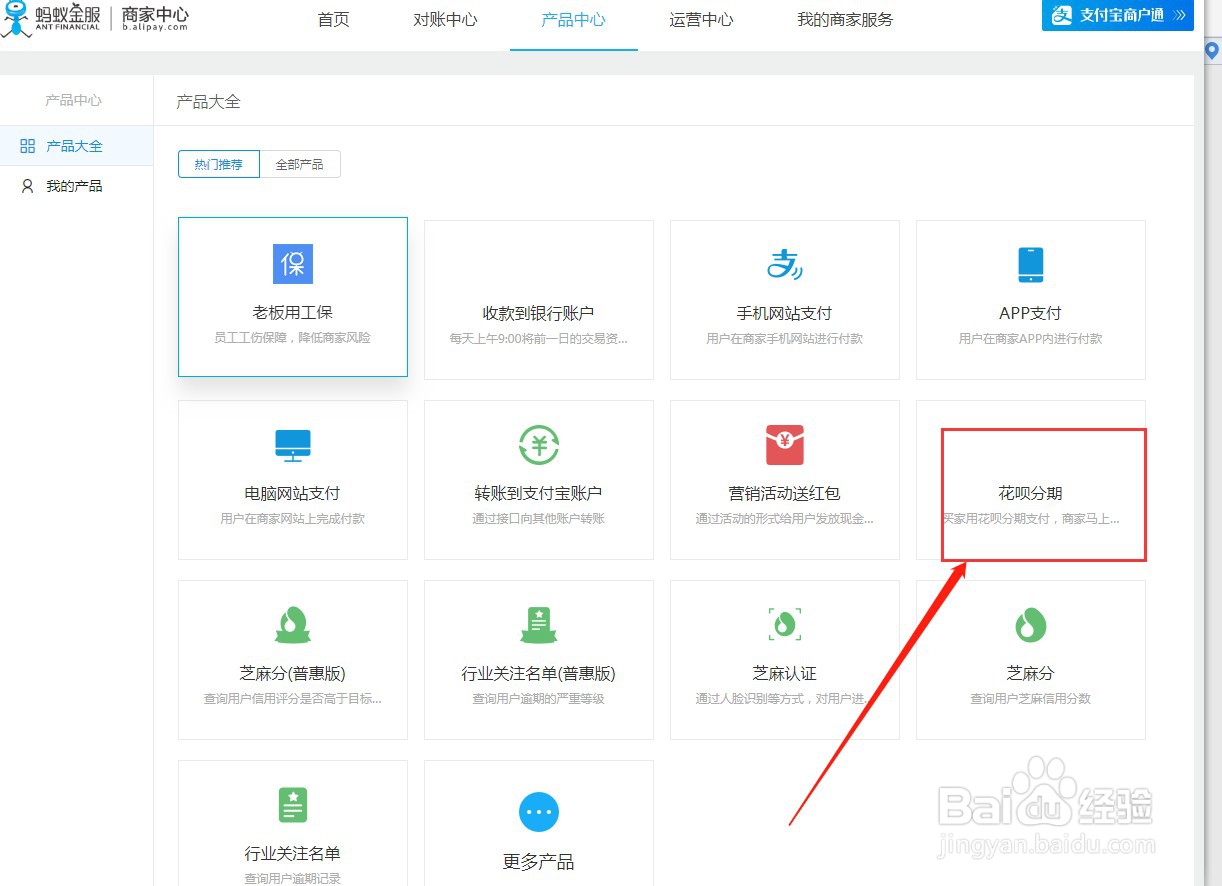The image size is (1222, 886).
Task: Click description 查询用户逾期的严重等级
Action: (539, 698)
